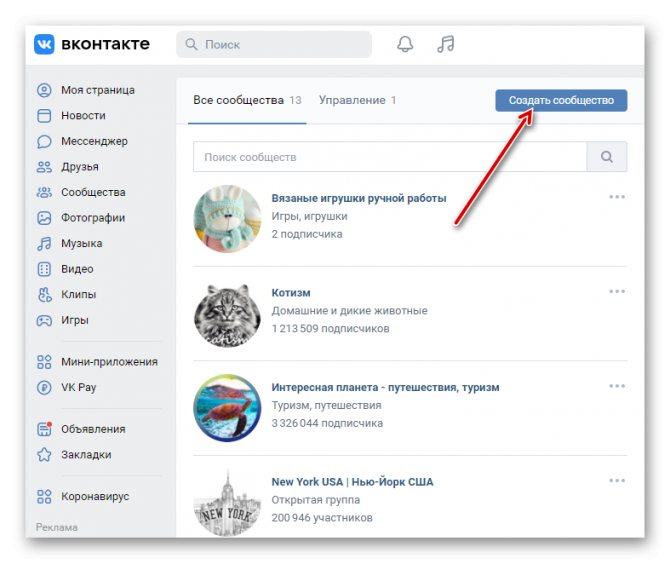
Task: Click the Игры gamepad icon
Action: (44, 320)
